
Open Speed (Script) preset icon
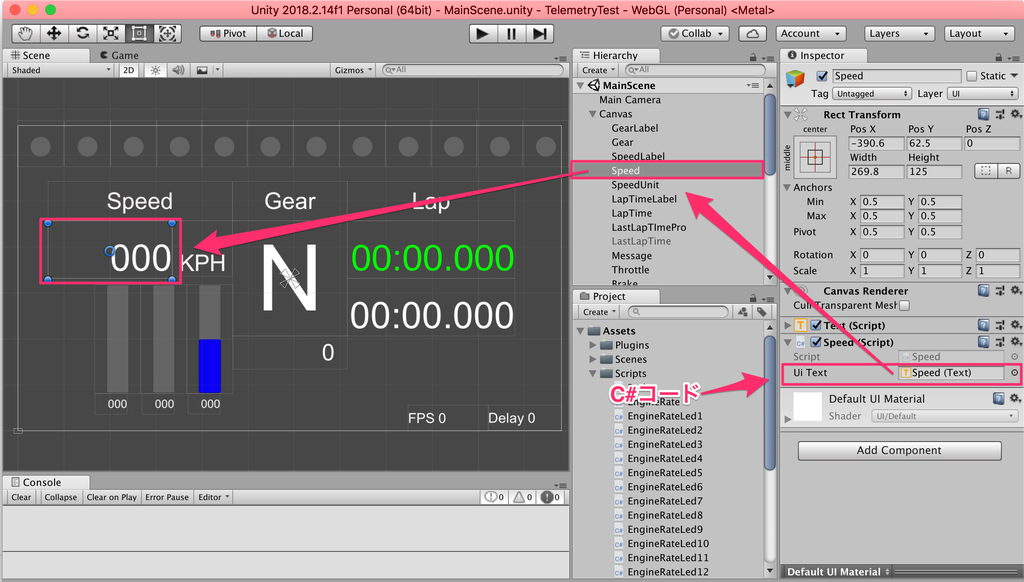click(1000, 342)
